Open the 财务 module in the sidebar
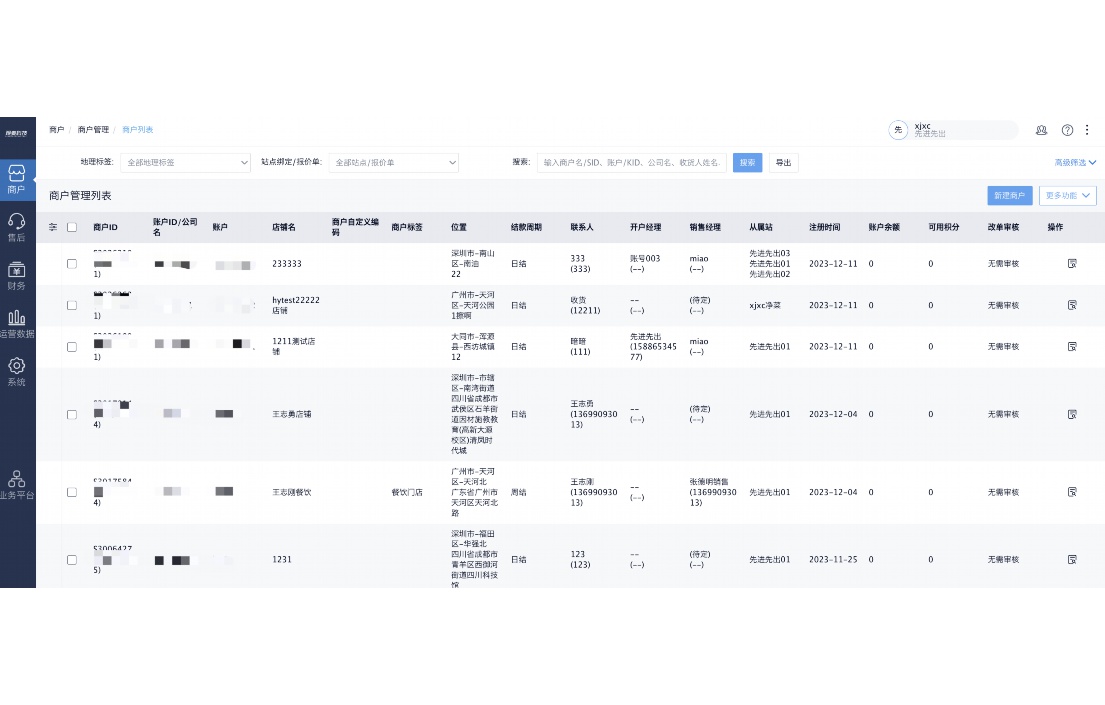1105x705 pixels. [18, 271]
